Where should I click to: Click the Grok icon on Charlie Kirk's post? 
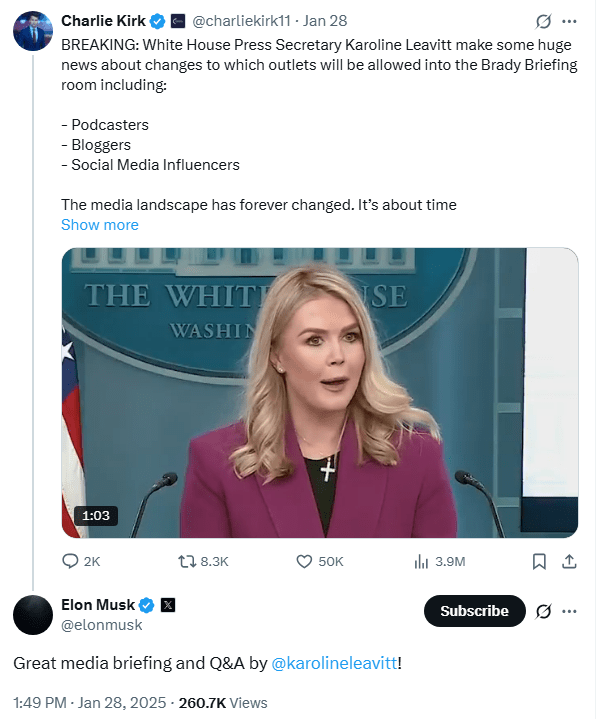[544, 21]
